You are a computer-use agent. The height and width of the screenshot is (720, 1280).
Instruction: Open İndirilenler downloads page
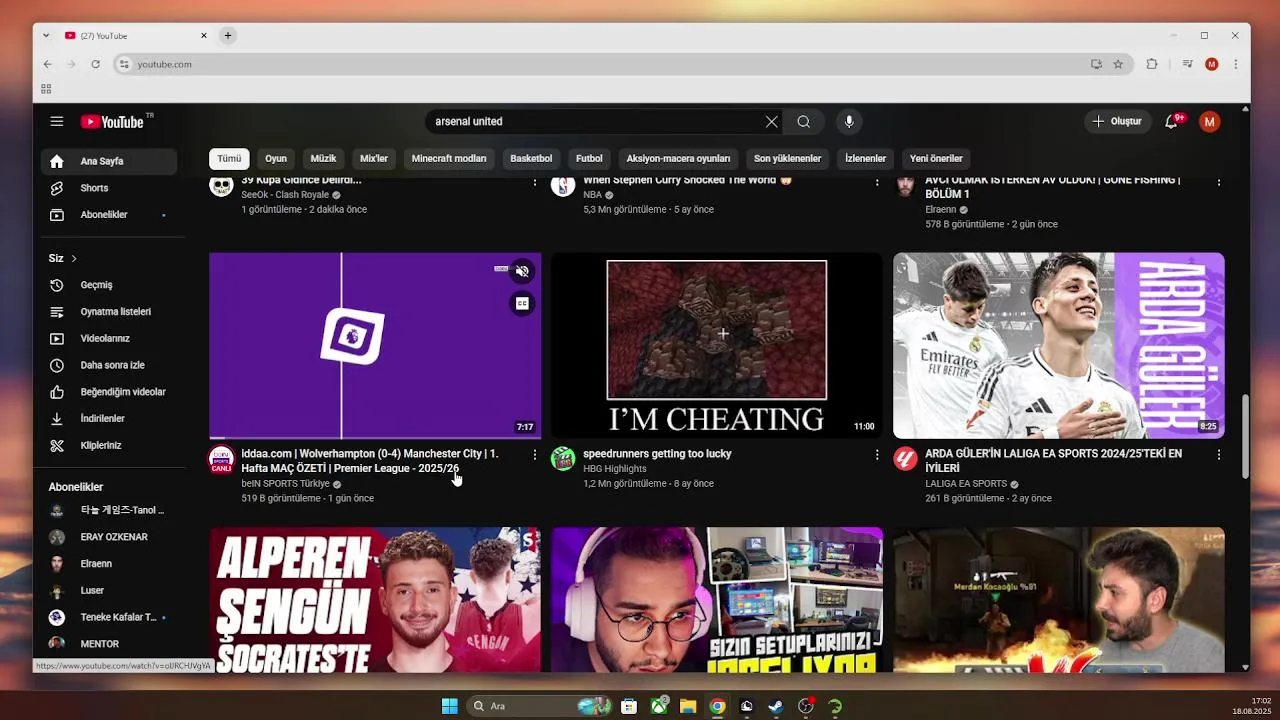tap(109, 419)
